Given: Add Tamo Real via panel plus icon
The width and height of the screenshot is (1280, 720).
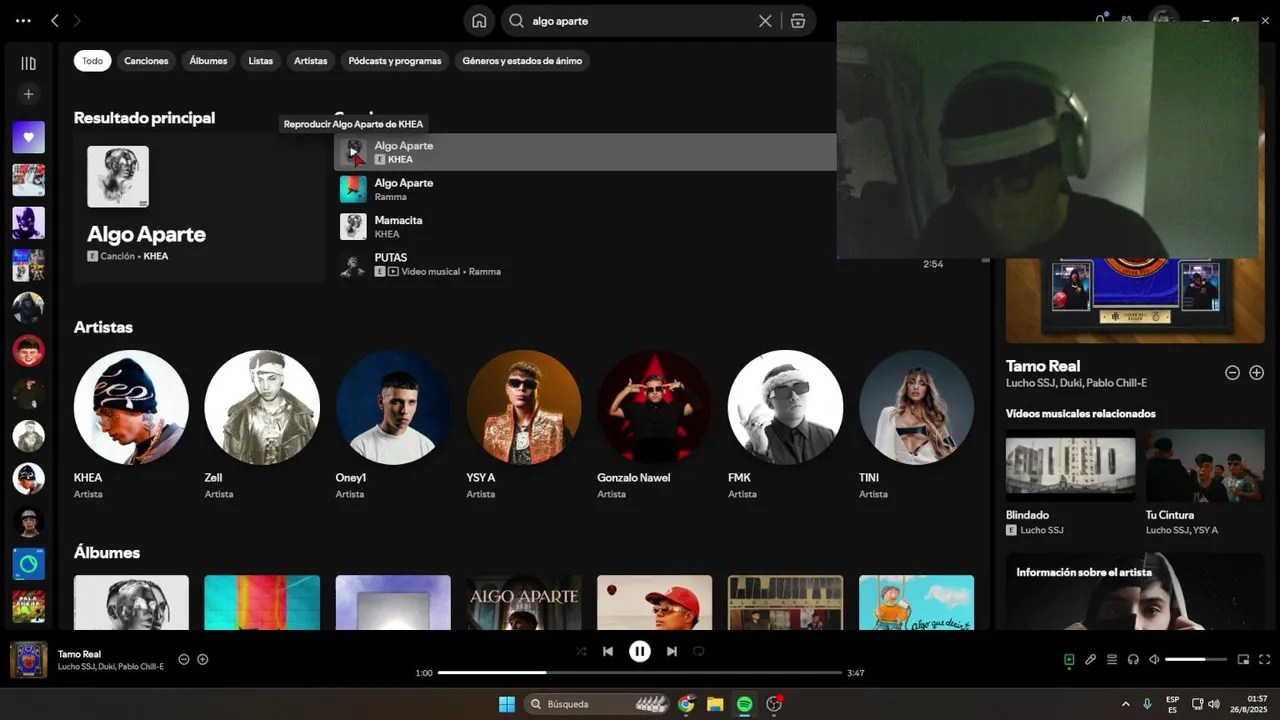Looking at the screenshot, I should tap(1257, 372).
